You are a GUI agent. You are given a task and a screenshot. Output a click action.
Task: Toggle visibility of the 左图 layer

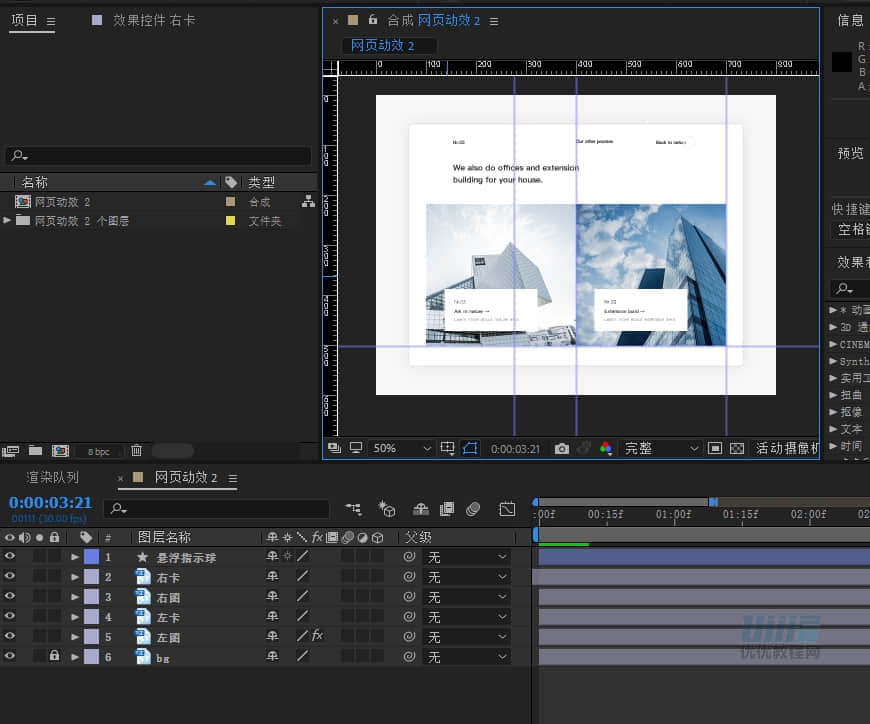[10, 636]
